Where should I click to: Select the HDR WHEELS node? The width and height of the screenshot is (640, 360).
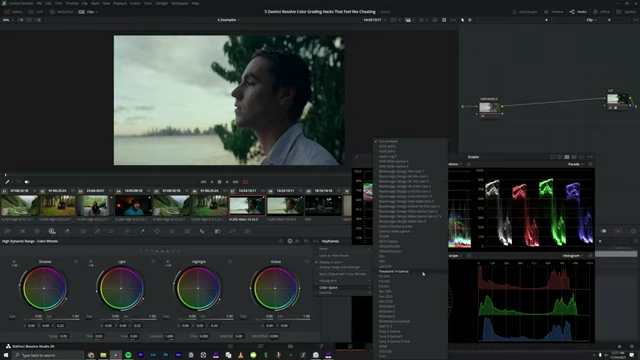489,107
